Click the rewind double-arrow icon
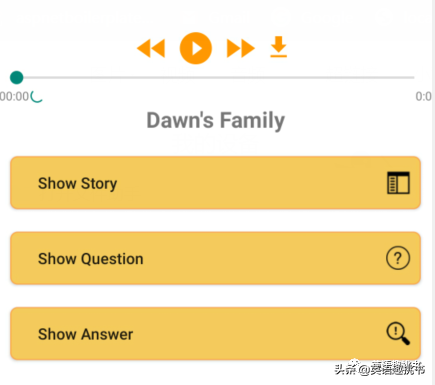The width and height of the screenshot is (435, 385). 151,48
